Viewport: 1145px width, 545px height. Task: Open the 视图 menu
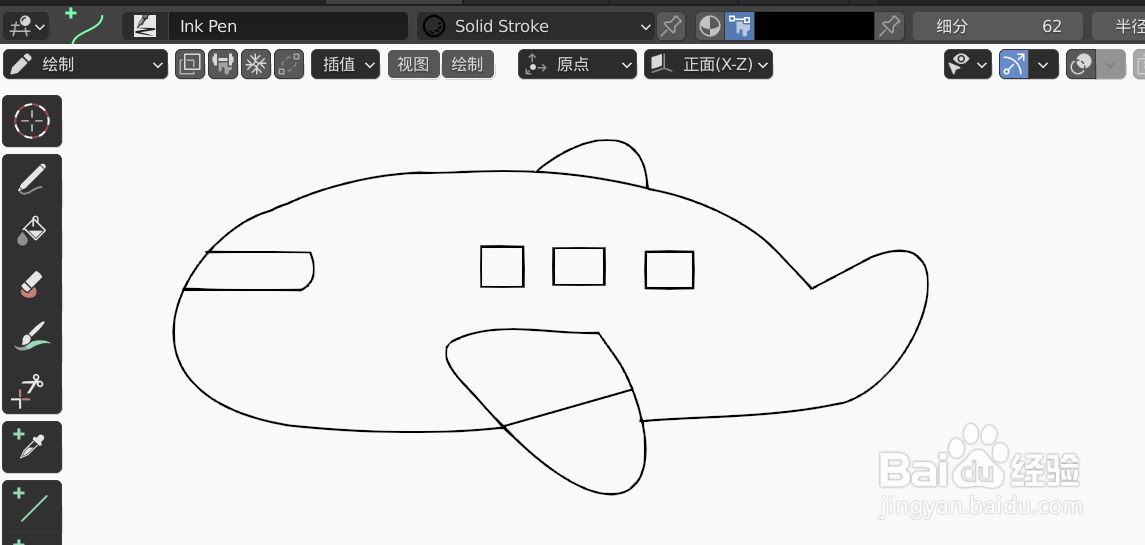pyautogui.click(x=414, y=64)
